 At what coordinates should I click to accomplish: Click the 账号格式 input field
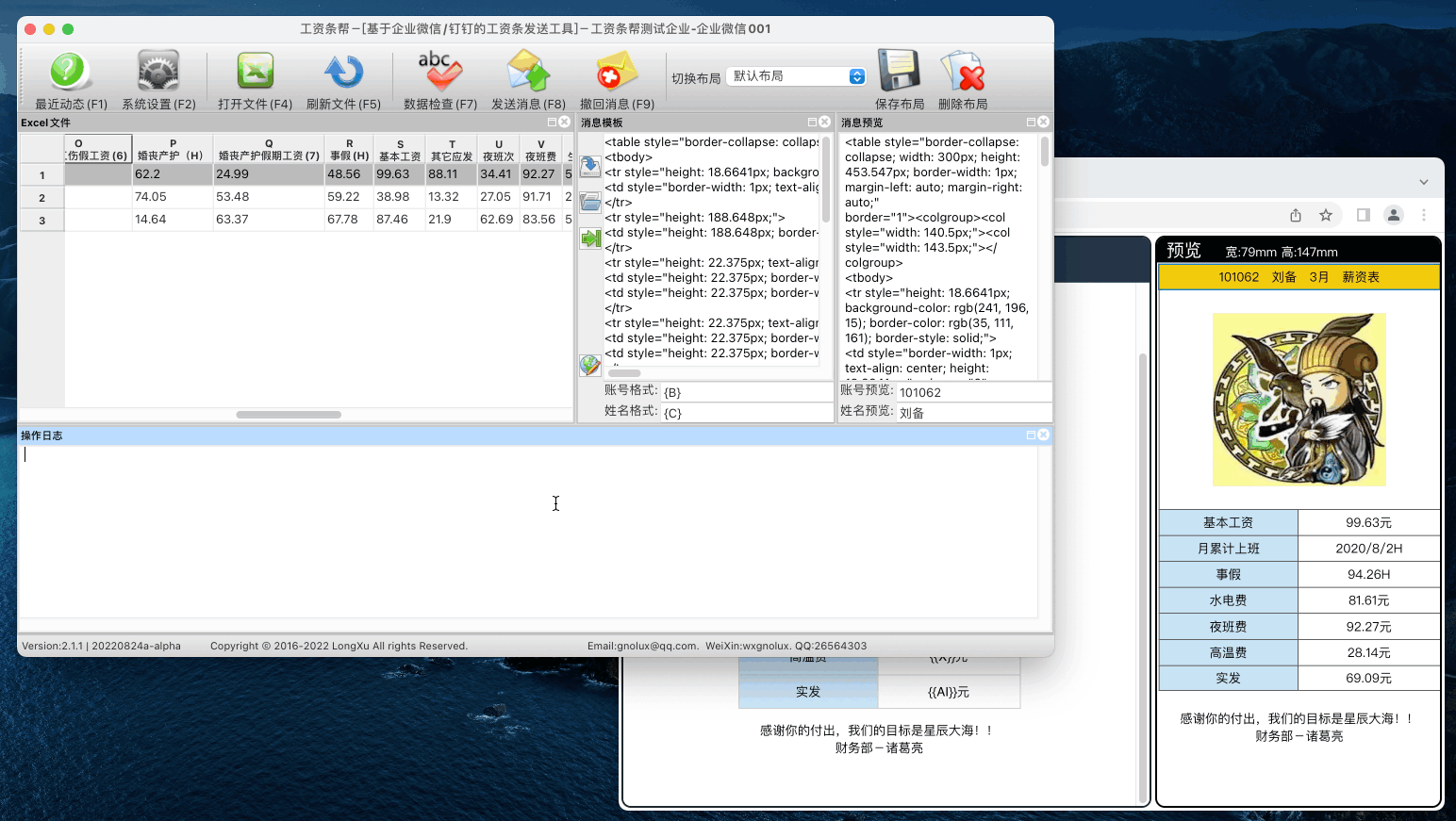746,392
